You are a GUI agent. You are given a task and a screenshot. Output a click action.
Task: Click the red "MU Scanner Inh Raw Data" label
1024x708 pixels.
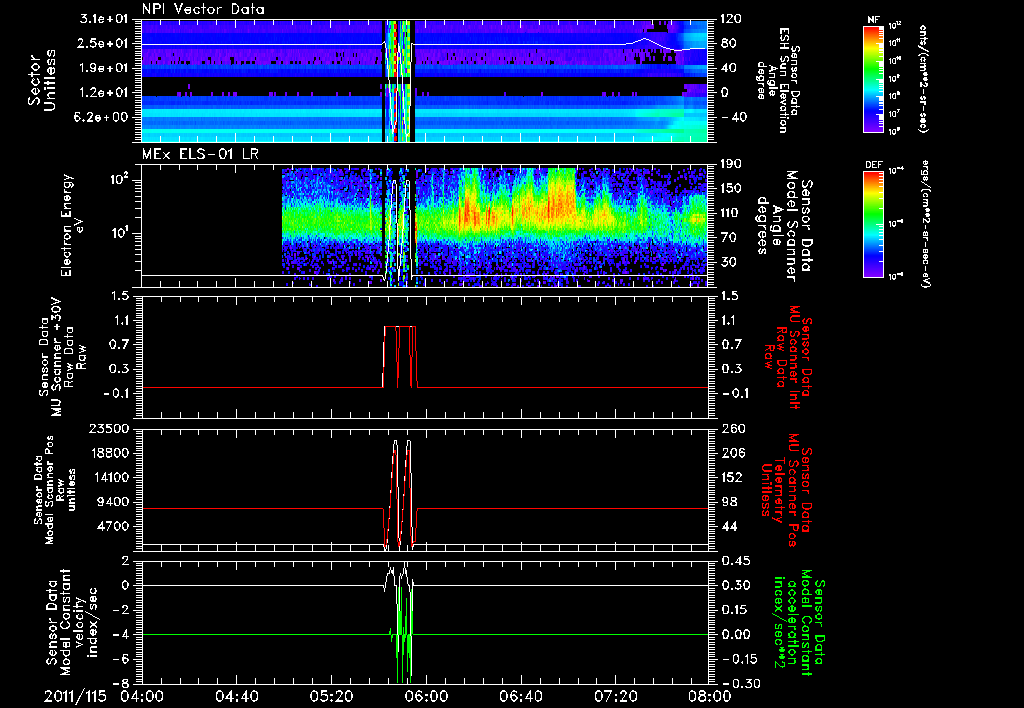pos(787,358)
